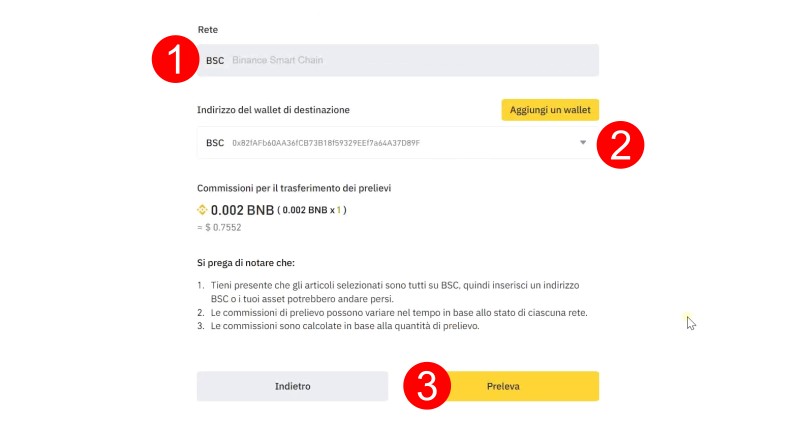Click the fee multiplier in parentheses
The height and width of the screenshot is (448, 800).
coord(313,210)
